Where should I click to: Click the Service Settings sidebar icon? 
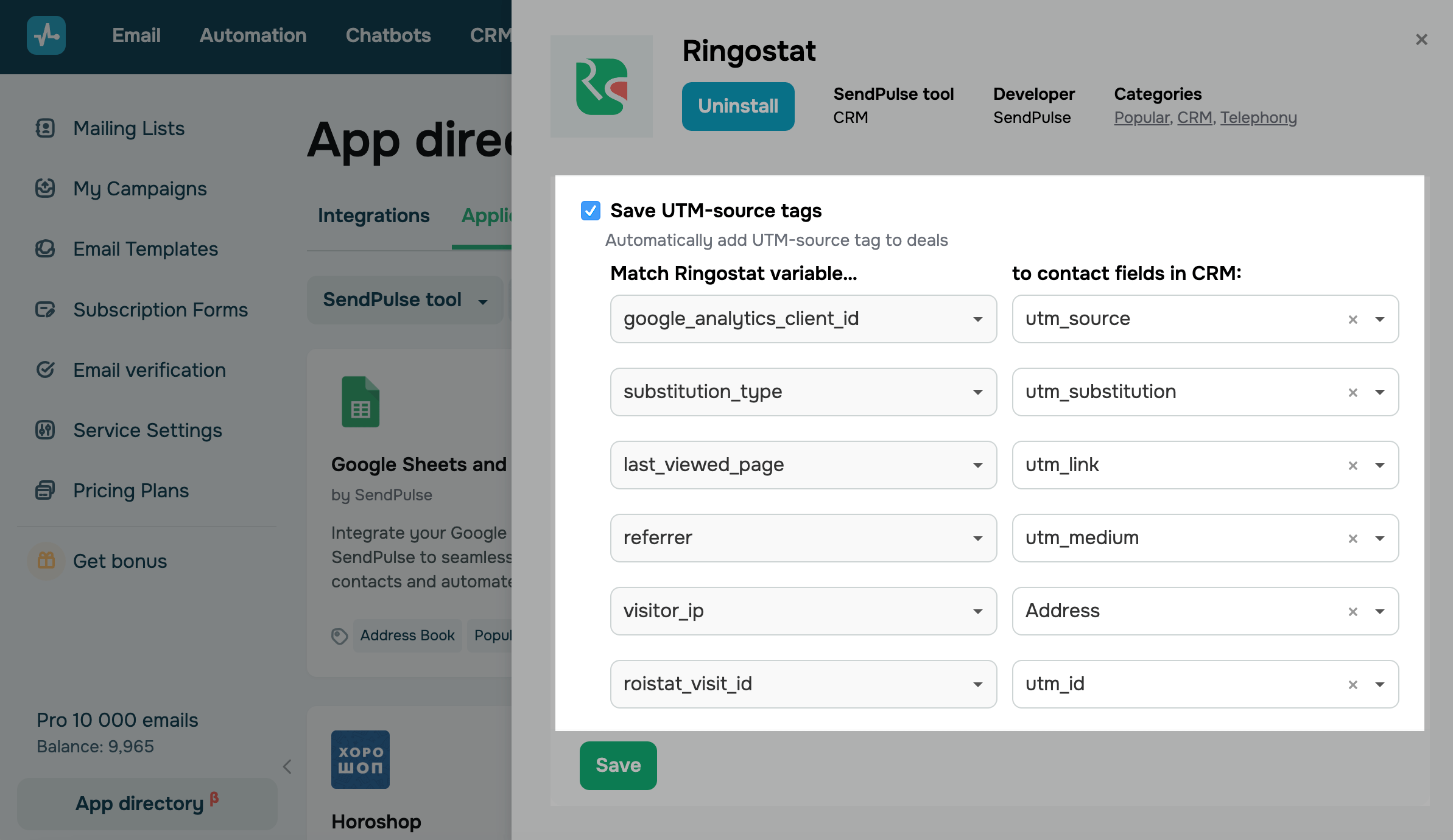pos(45,430)
